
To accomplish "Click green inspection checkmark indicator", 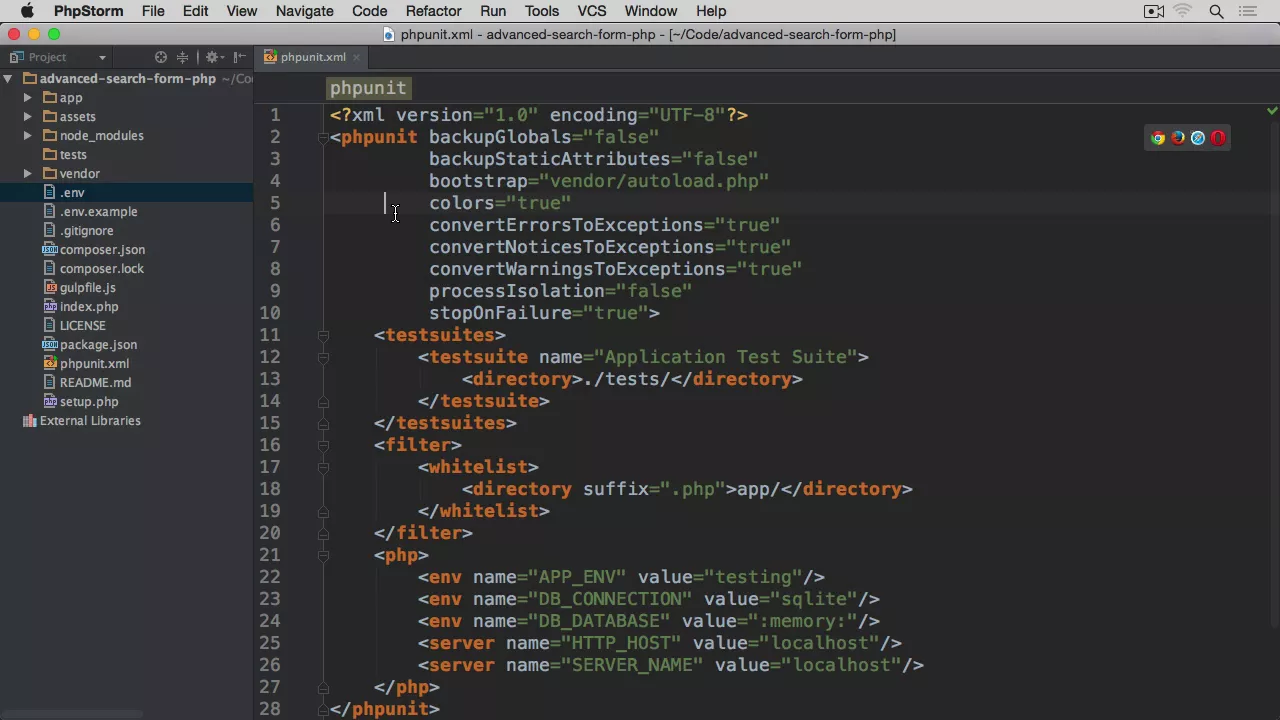I will 1272,111.
